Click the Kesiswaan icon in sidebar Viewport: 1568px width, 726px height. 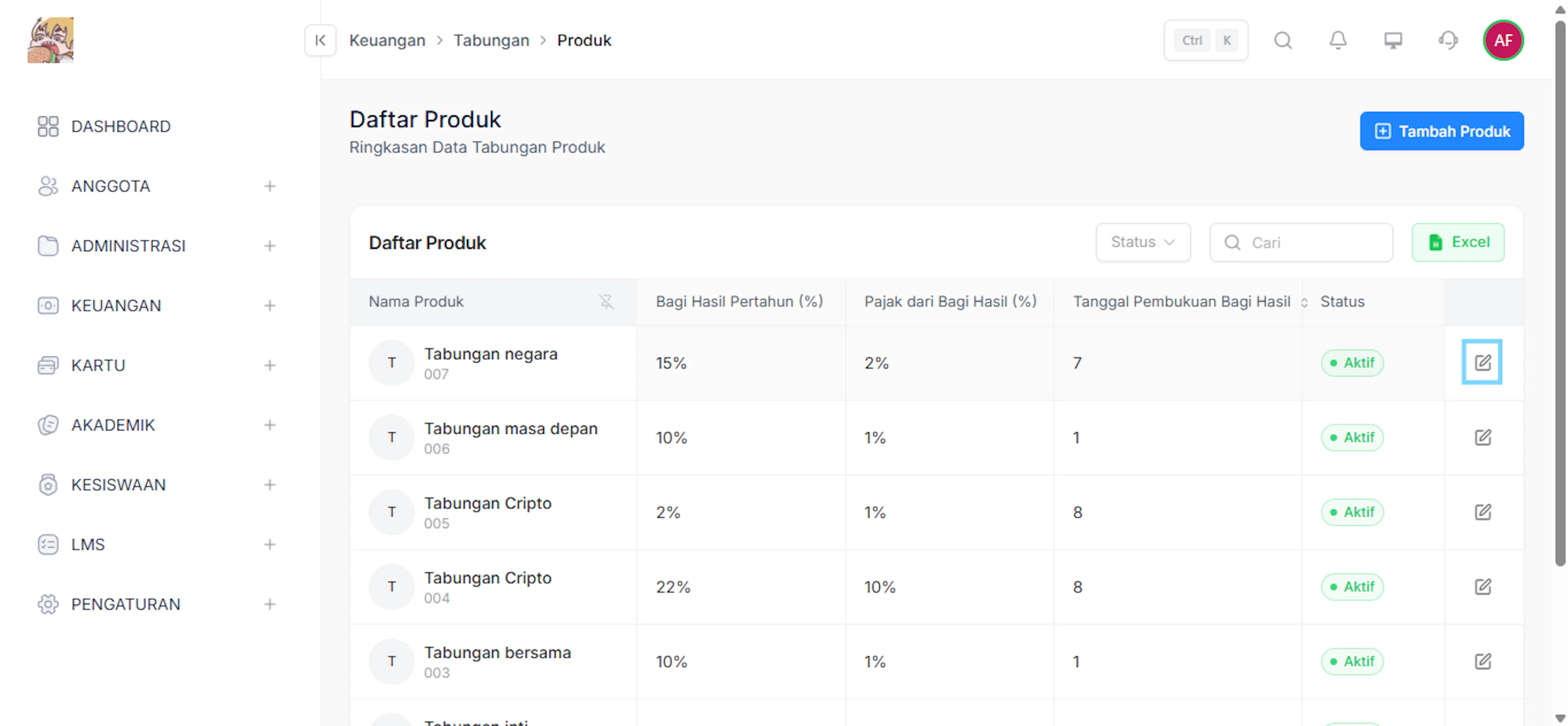[x=48, y=484]
